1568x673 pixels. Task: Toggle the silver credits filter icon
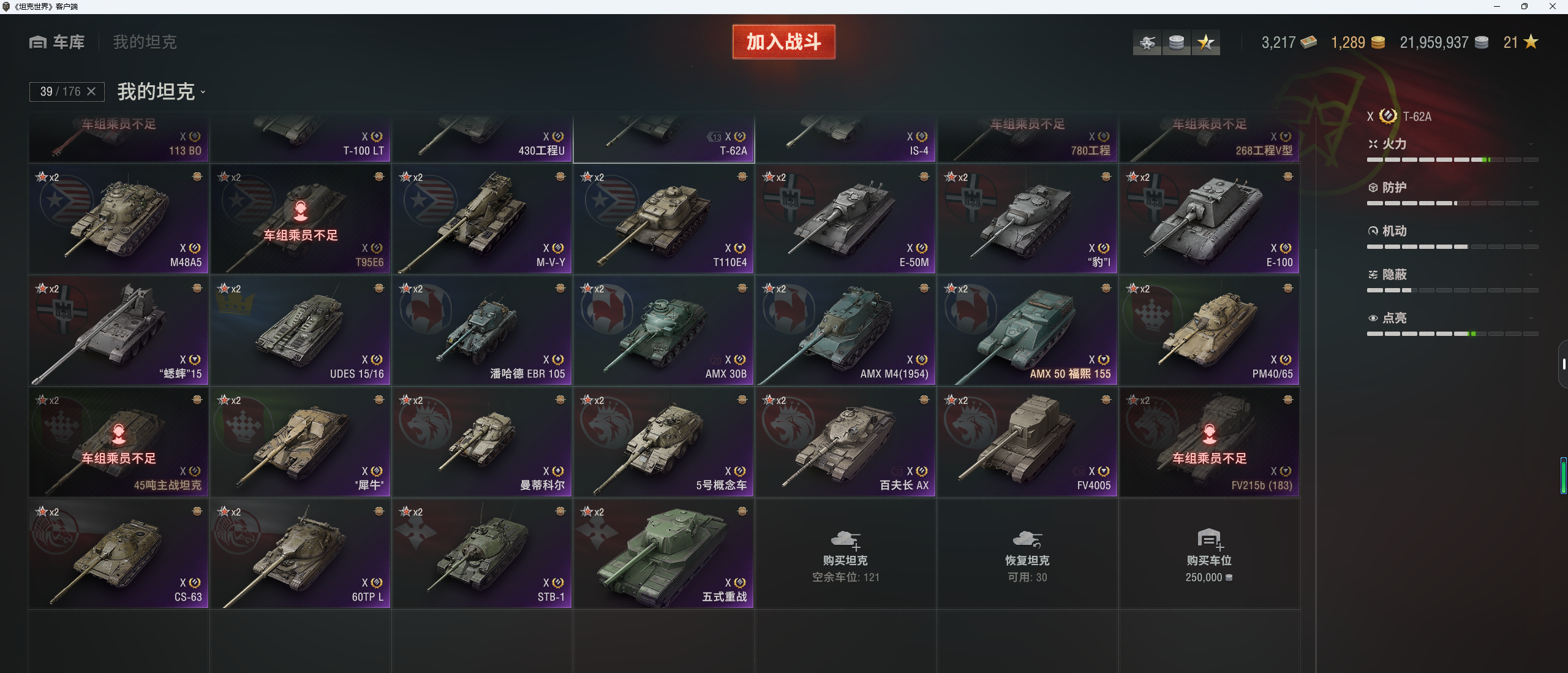pos(1176,42)
